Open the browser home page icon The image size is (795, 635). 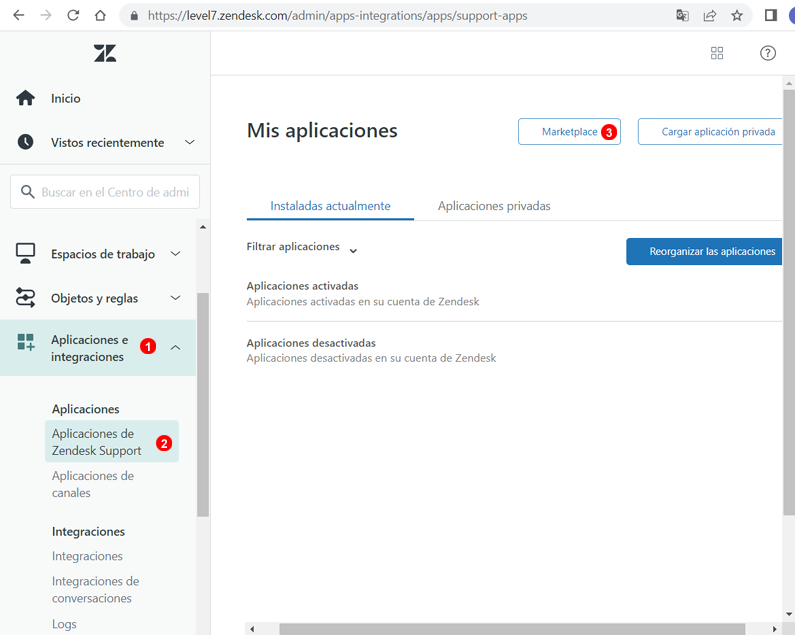(100, 15)
